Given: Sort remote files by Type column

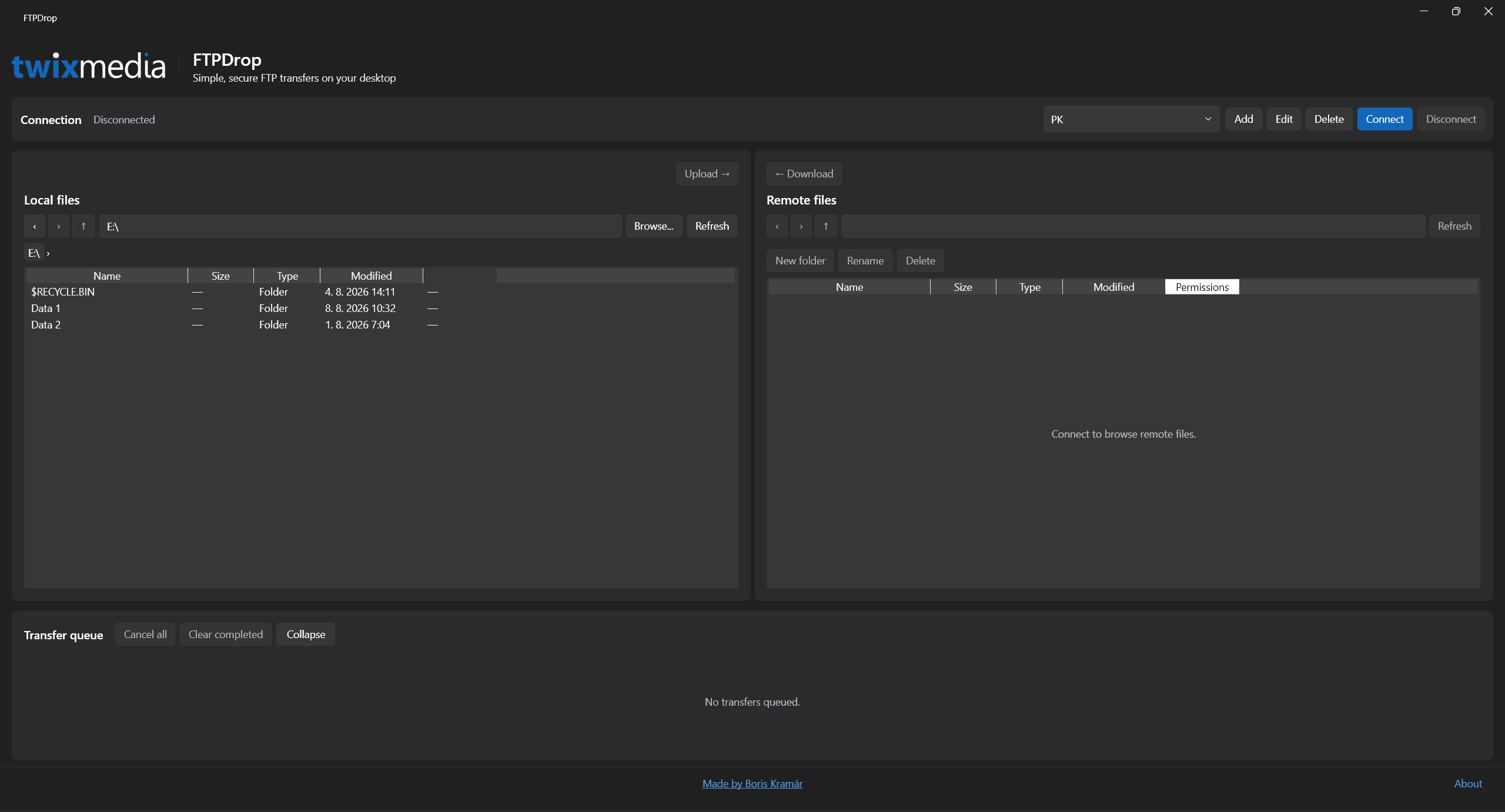Looking at the screenshot, I should pos(1029,287).
